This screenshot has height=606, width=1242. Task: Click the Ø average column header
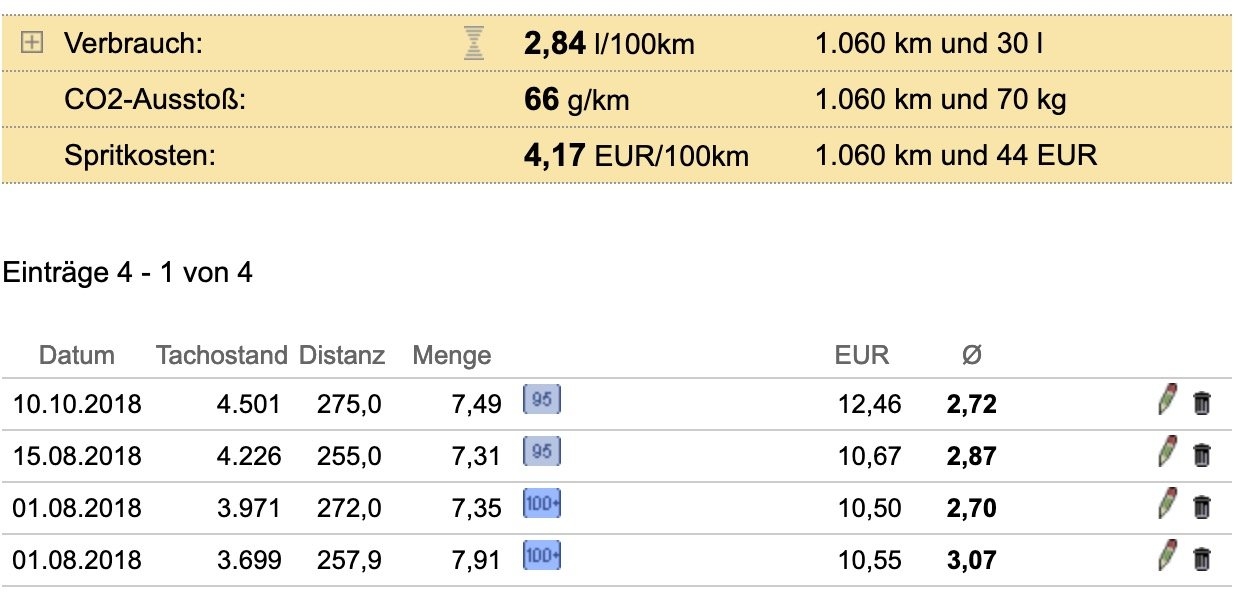(971, 355)
